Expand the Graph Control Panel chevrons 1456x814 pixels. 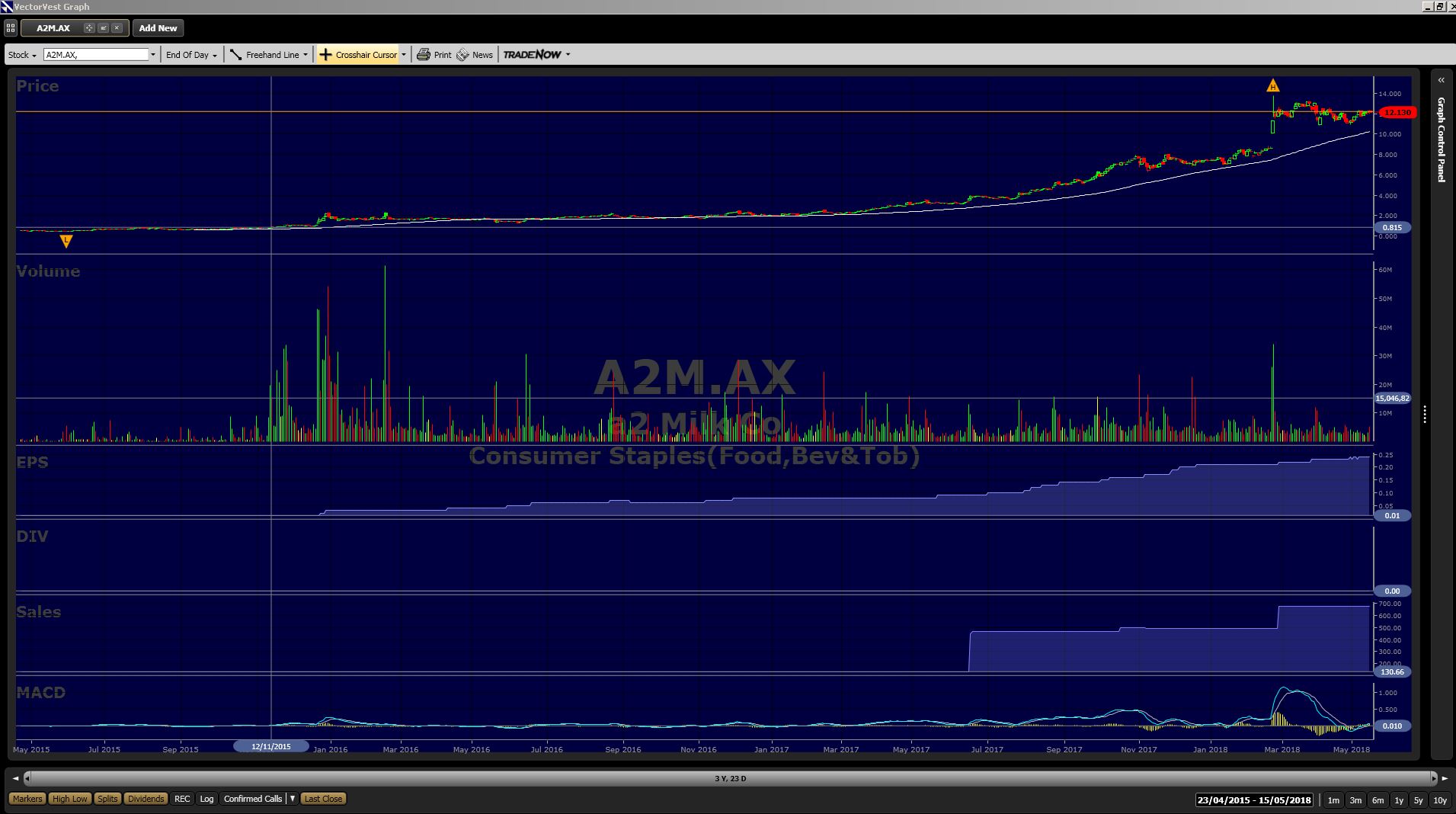point(1441,80)
